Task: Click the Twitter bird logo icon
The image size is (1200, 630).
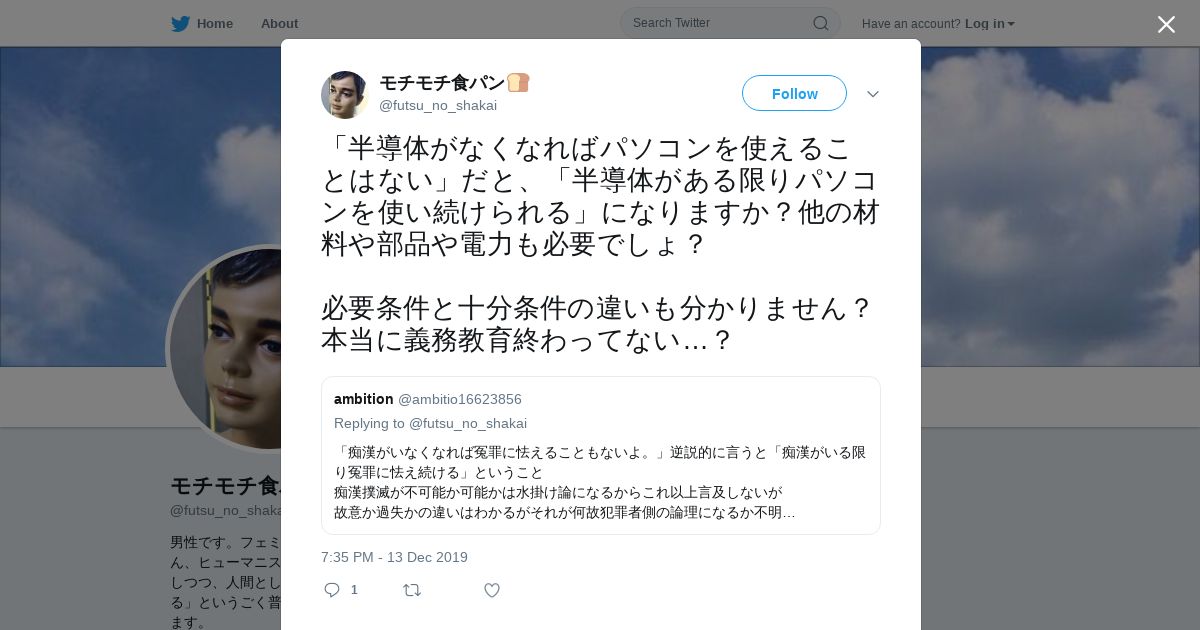Action: point(180,24)
